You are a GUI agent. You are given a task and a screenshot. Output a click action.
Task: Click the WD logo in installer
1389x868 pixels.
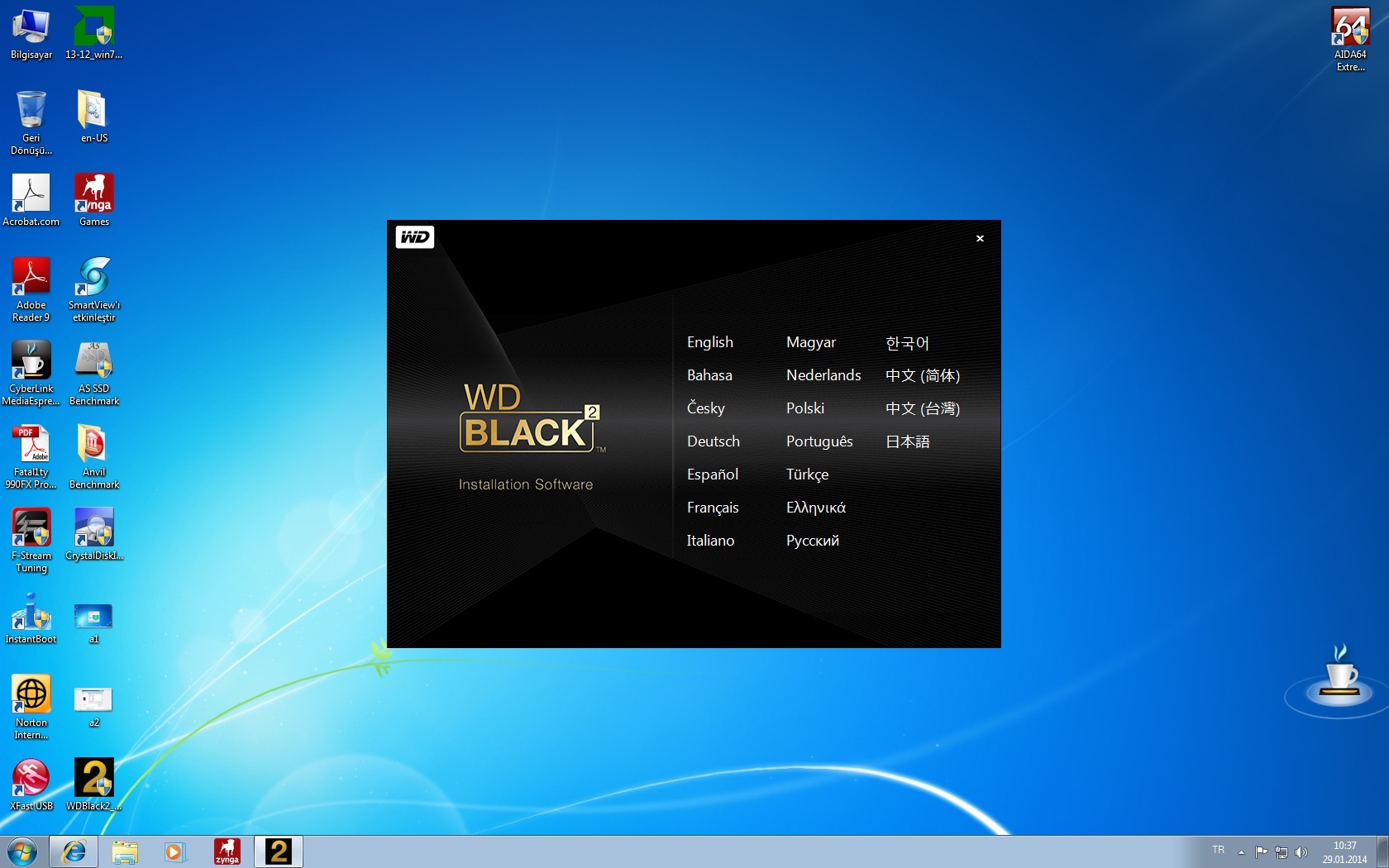(x=414, y=237)
